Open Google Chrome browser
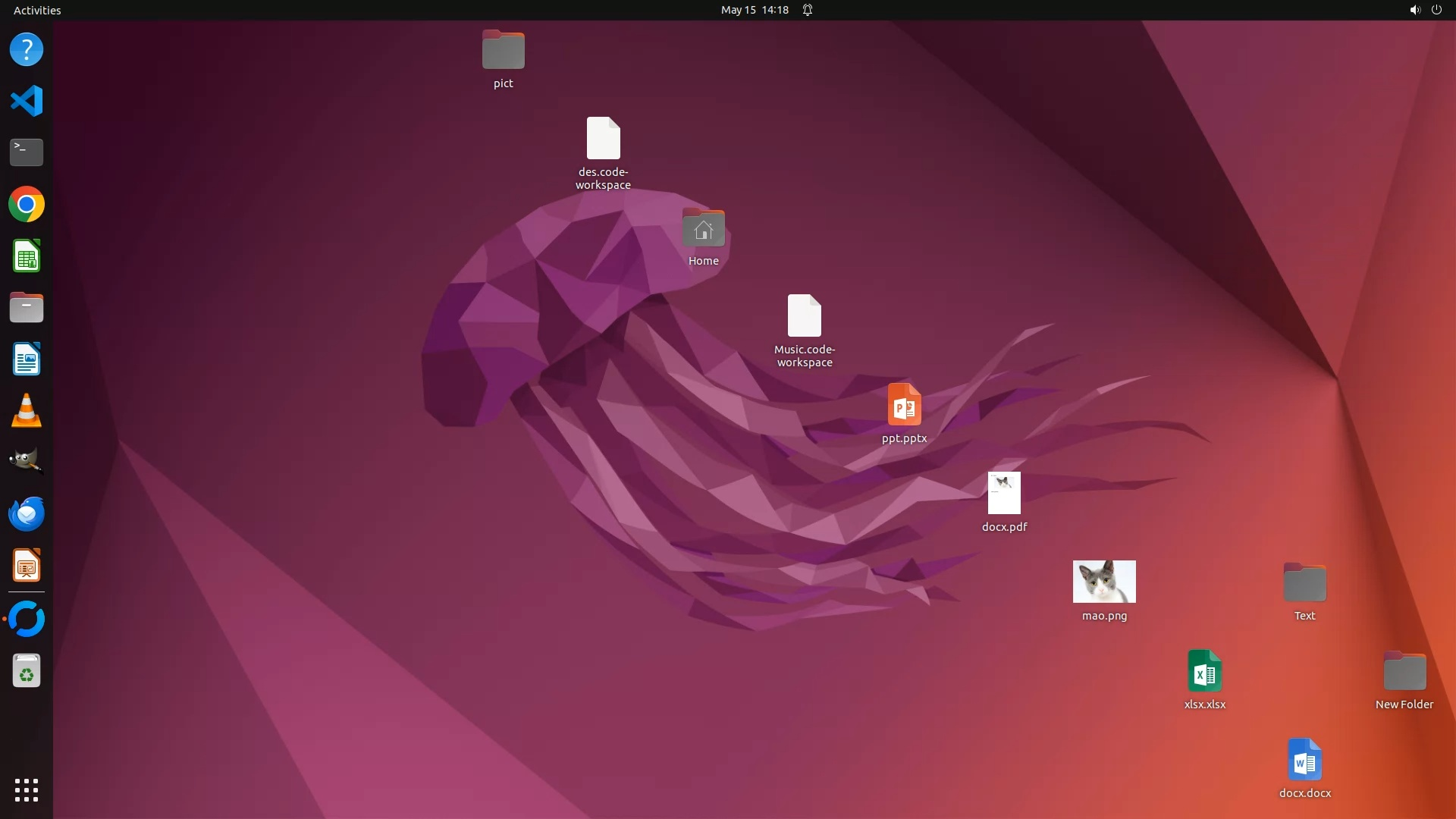 [x=27, y=205]
